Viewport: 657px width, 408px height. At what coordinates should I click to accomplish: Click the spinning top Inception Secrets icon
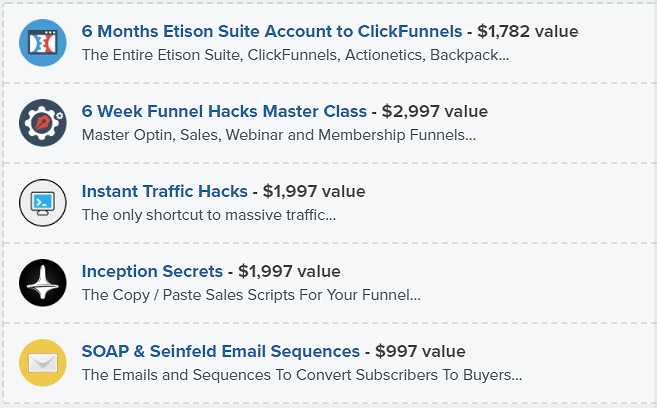[43, 283]
